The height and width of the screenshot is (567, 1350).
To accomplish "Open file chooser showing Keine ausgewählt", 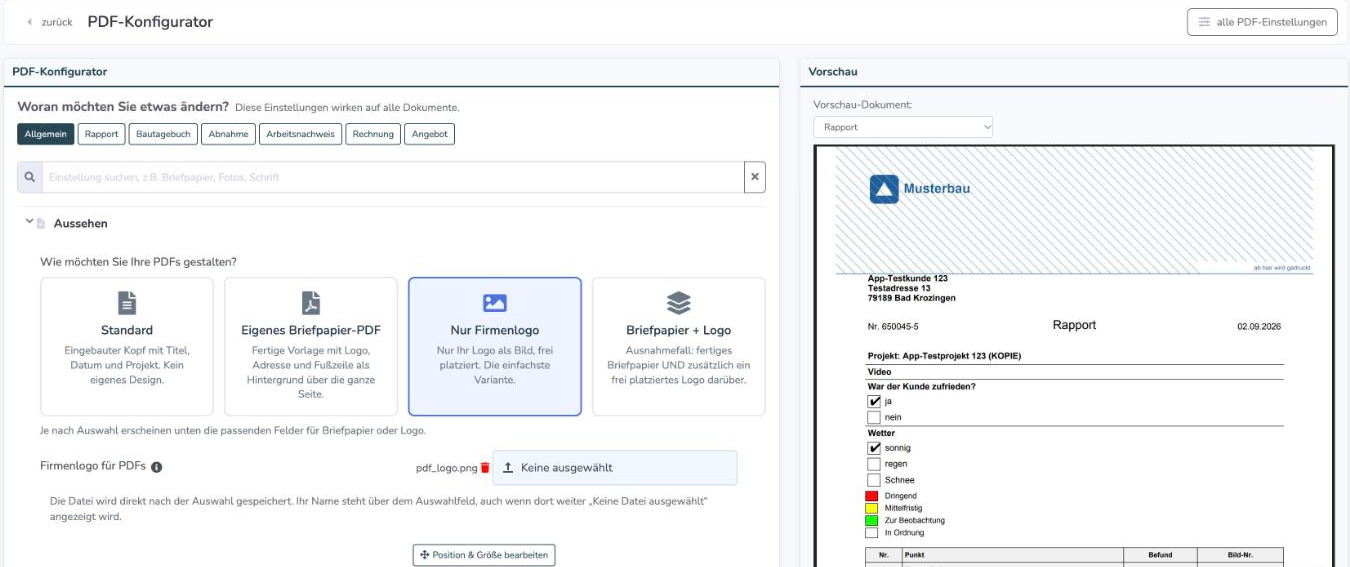I will 615,467.
